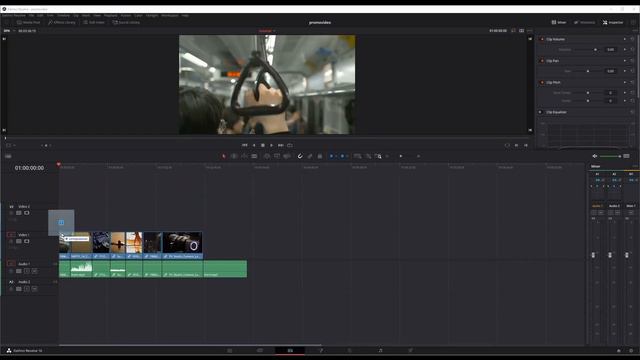Click the Stop playback button
This screenshot has width=640, height=360.
263,145
